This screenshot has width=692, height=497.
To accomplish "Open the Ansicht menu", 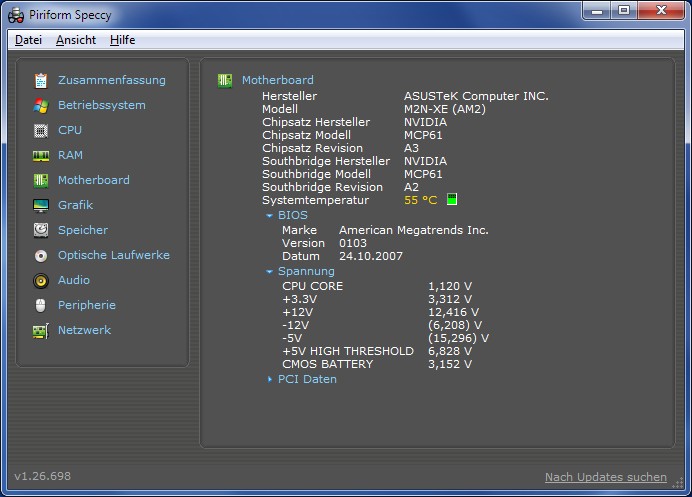I will point(76,40).
